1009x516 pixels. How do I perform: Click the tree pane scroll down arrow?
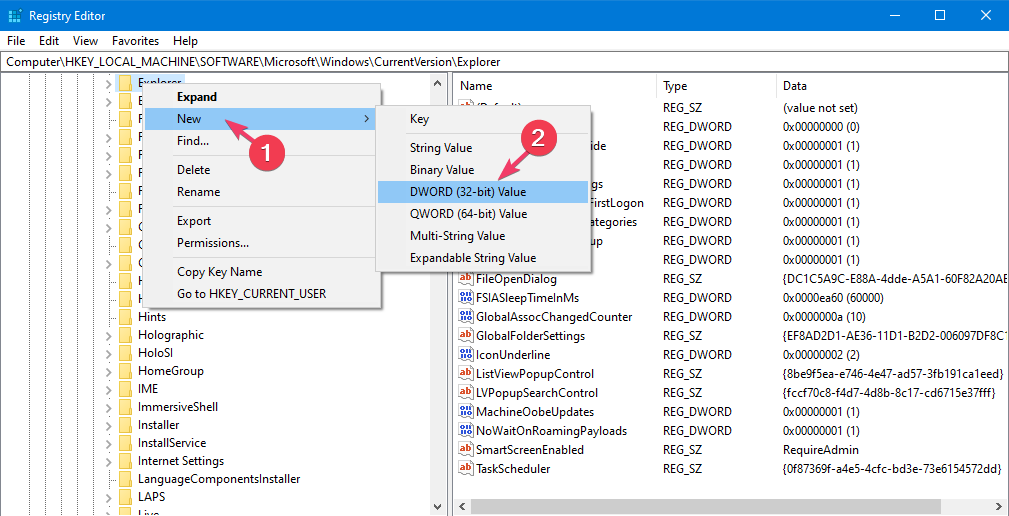pyautogui.click(x=438, y=506)
